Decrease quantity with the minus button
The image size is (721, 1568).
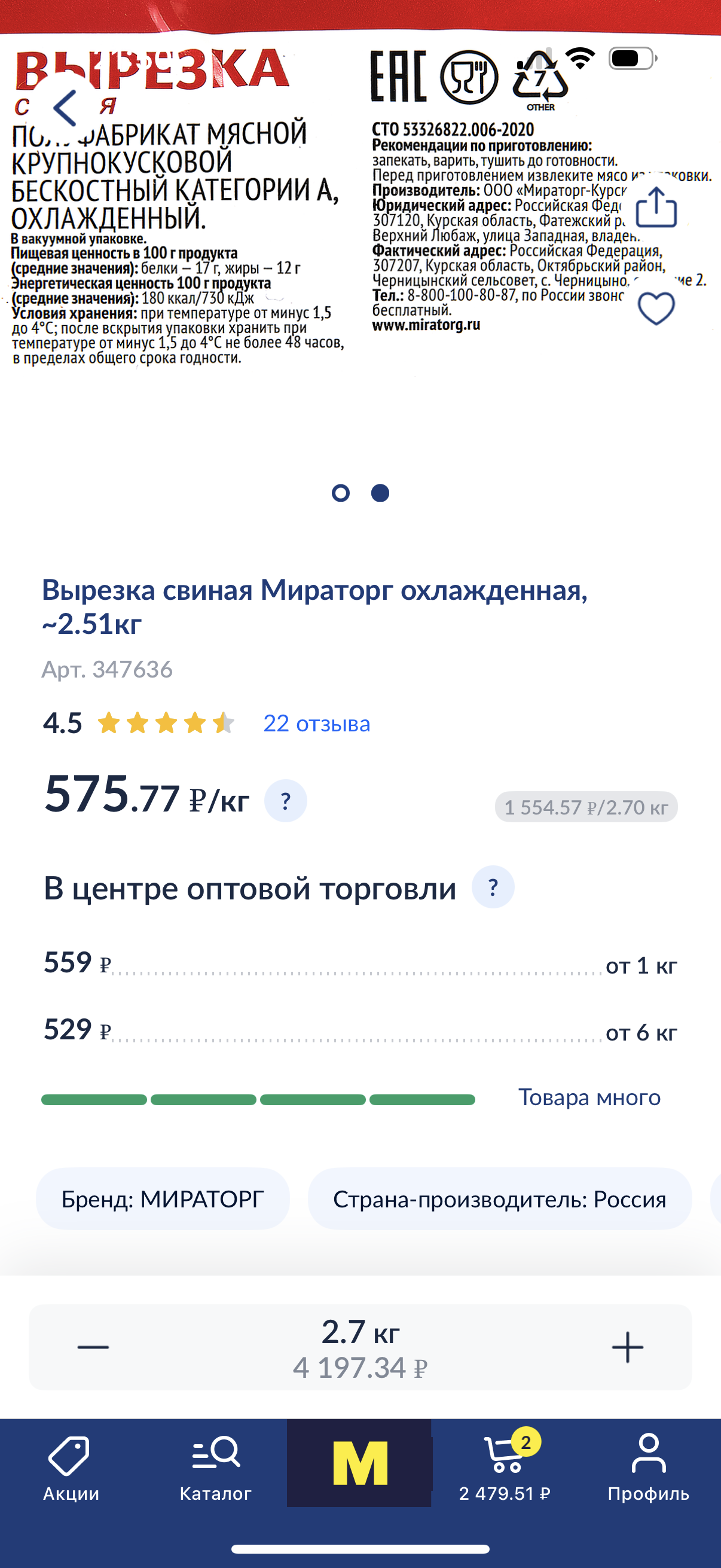click(93, 1347)
